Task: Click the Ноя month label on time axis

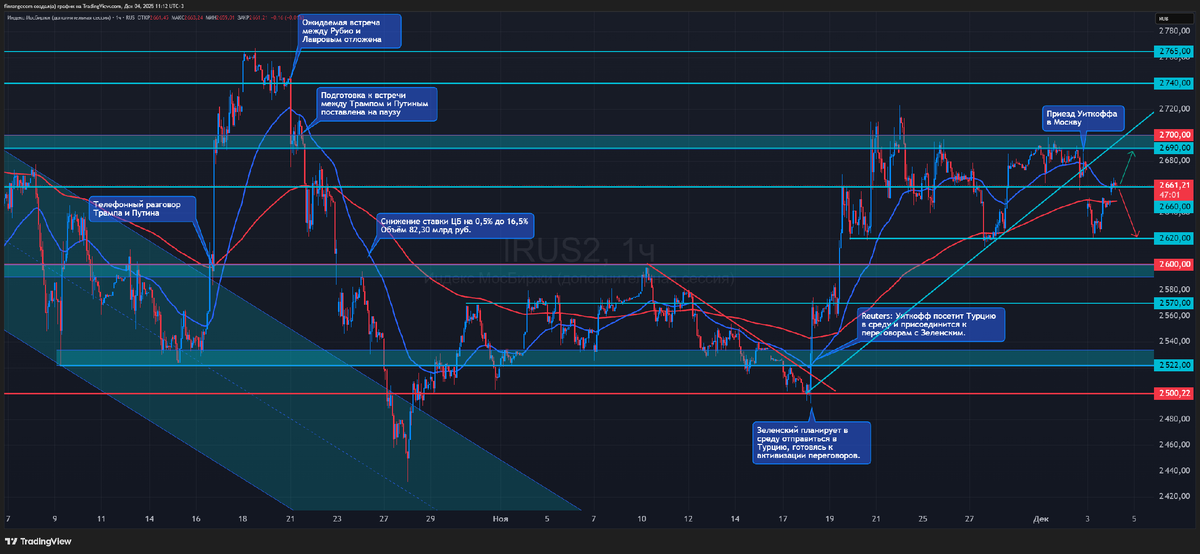Action: (500, 520)
